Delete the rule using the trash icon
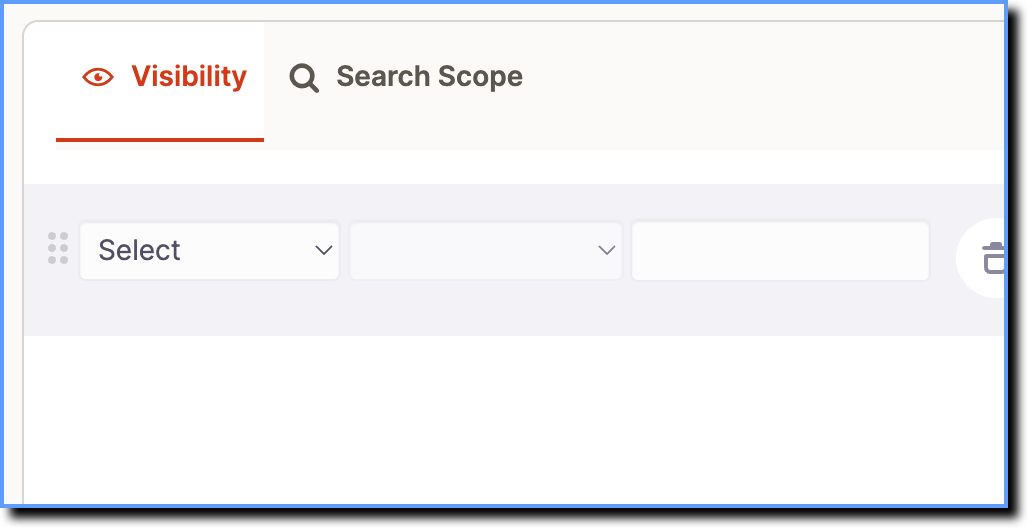1028x528 pixels. (993, 258)
